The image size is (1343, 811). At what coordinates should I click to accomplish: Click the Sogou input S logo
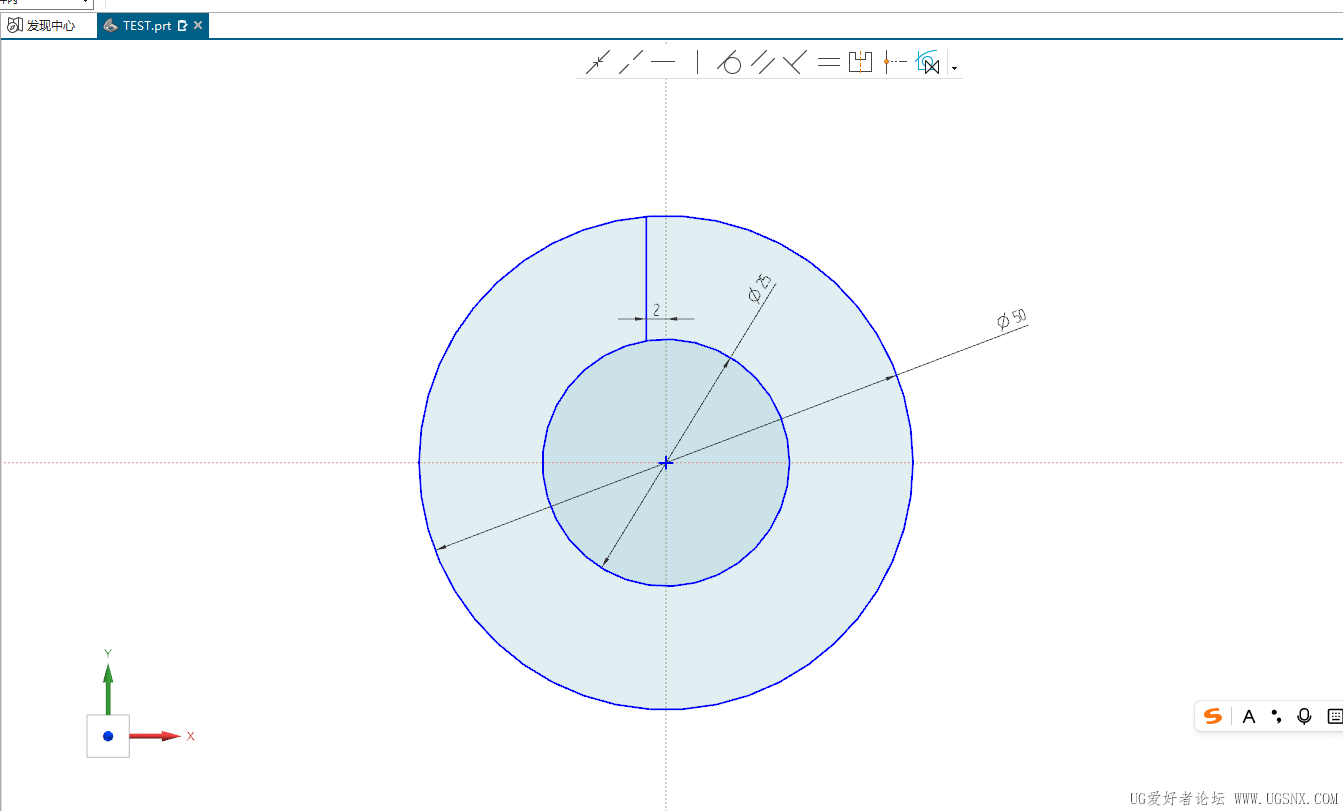[1213, 716]
